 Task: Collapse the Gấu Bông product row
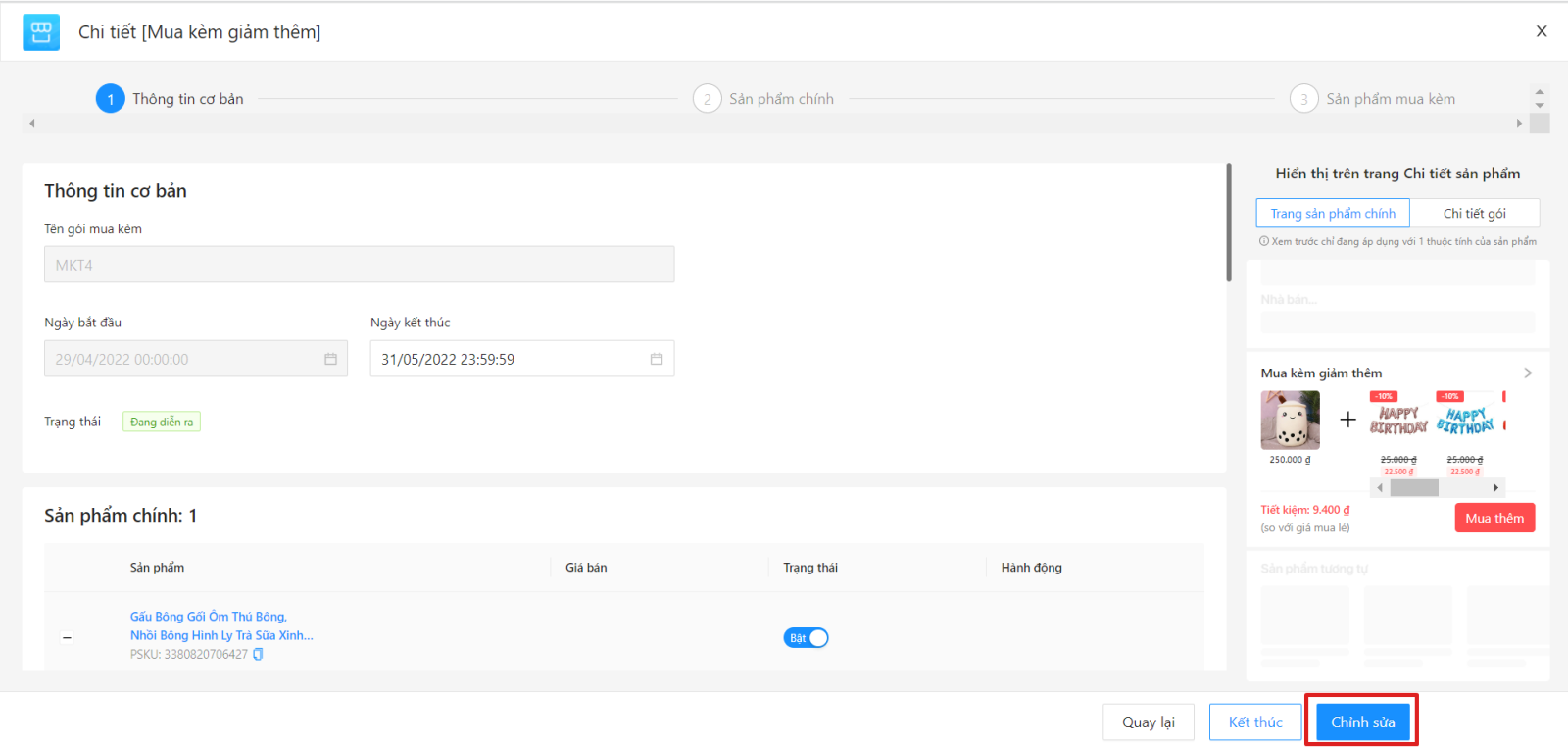pyautogui.click(x=67, y=638)
